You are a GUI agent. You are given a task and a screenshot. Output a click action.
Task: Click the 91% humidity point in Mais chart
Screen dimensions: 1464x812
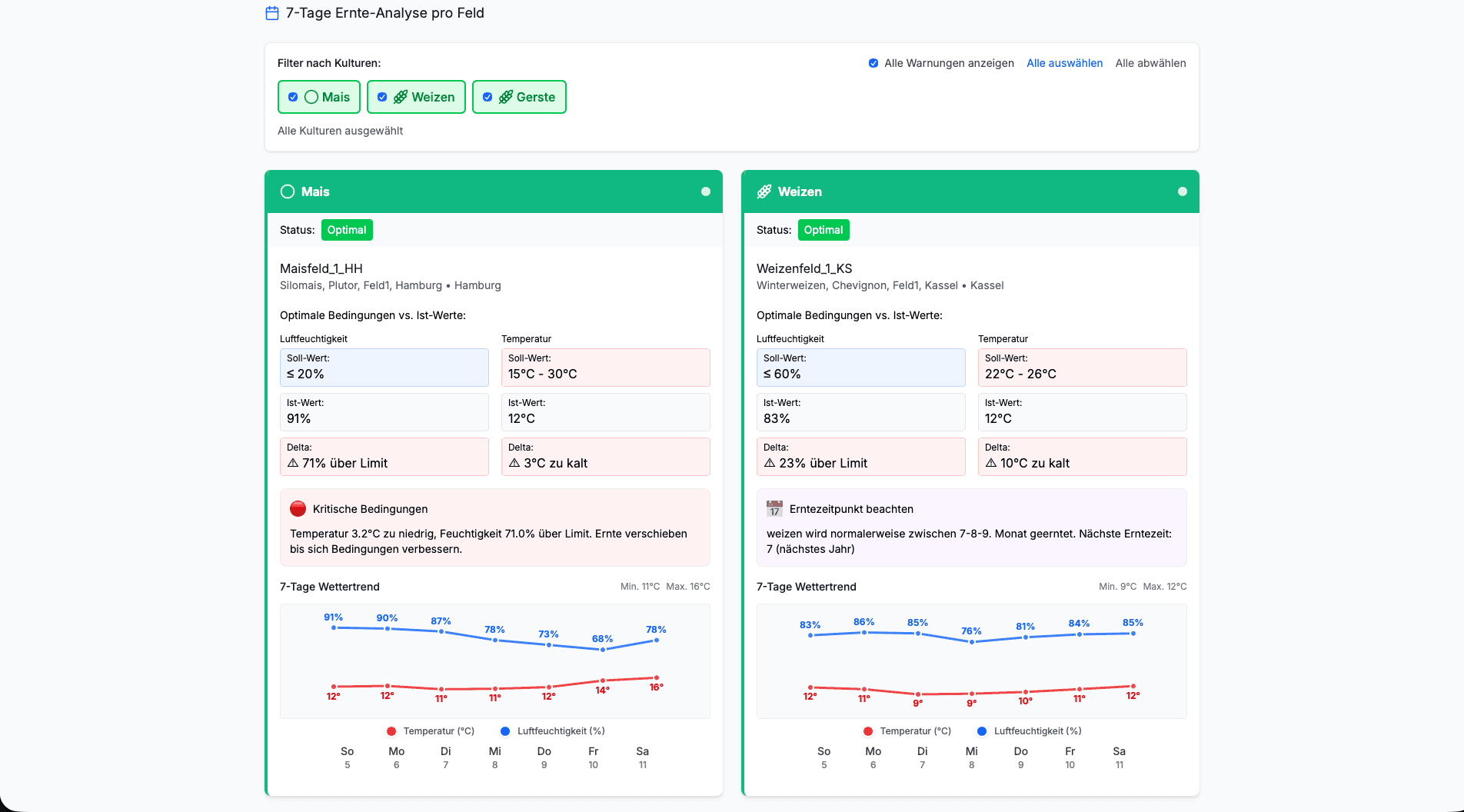pyautogui.click(x=334, y=627)
